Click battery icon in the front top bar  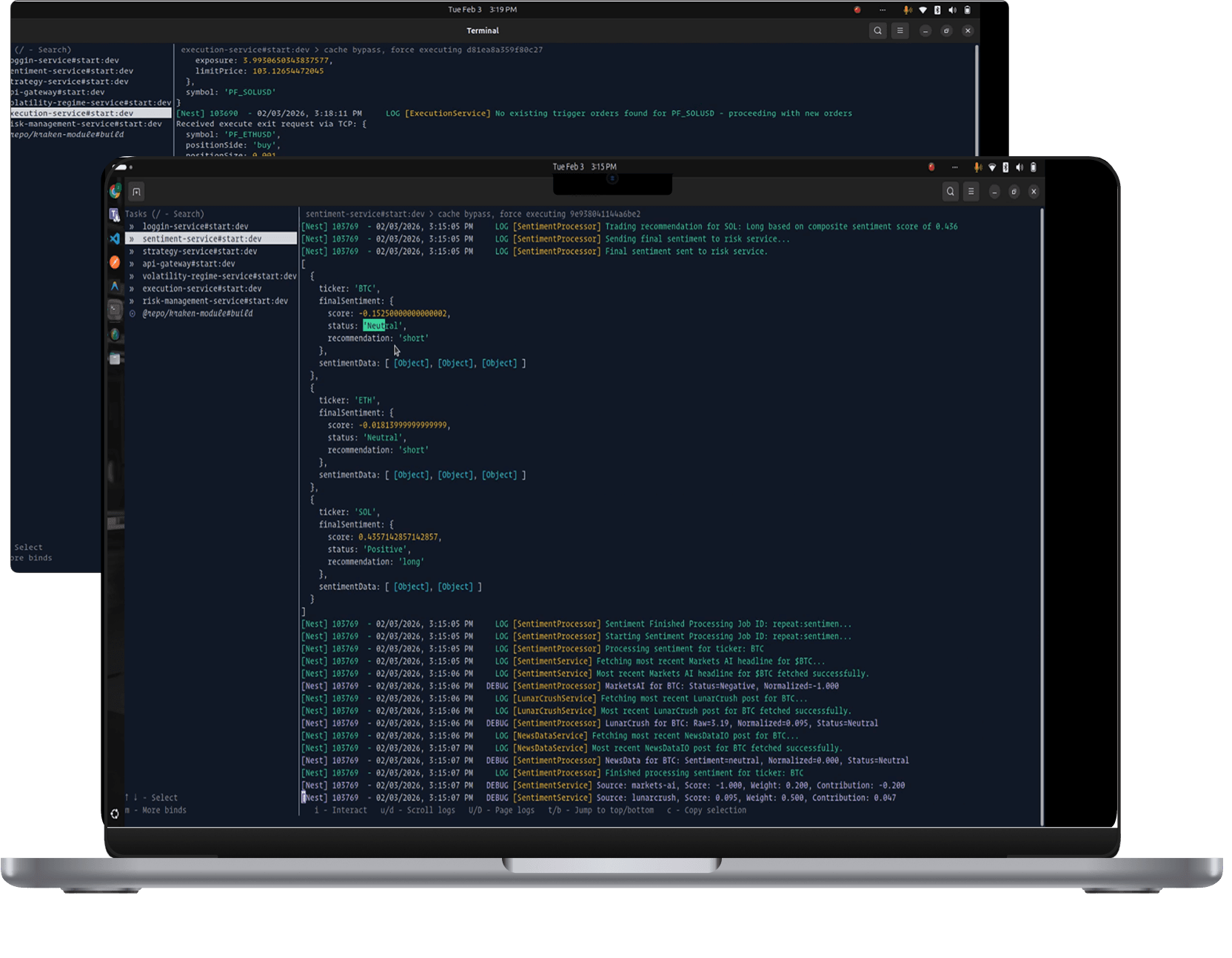pyautogui.click(x=1034, y=167)
